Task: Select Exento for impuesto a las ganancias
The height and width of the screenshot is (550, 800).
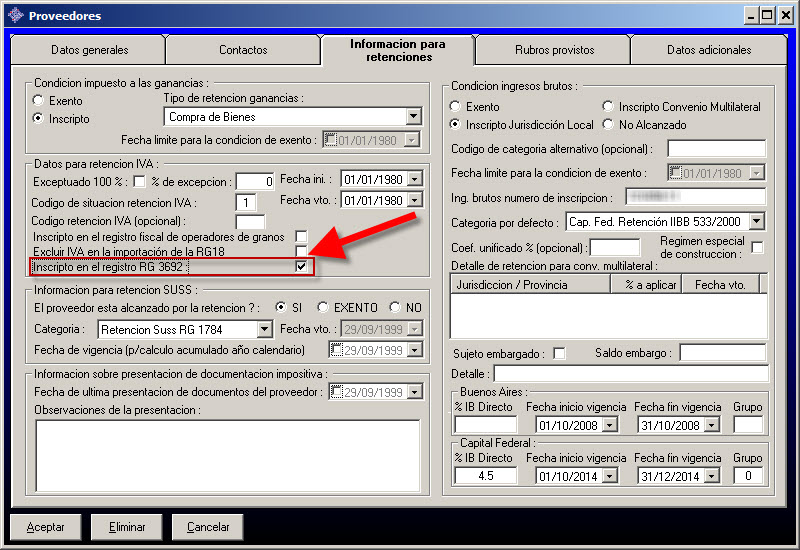Action: coord(39,101)
